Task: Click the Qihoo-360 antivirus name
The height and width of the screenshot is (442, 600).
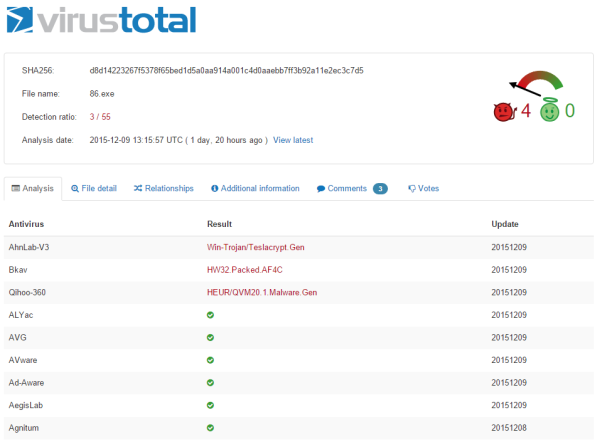Action: [27, 292]
